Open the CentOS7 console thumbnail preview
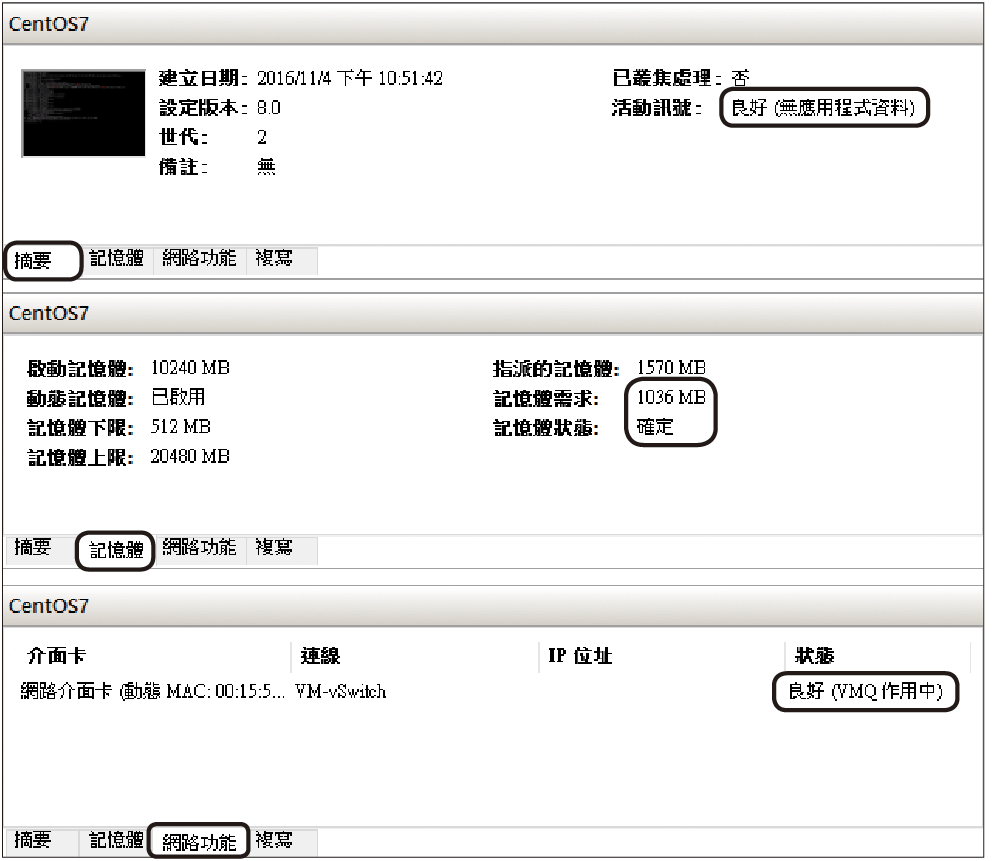 click(x=84, y=113)
